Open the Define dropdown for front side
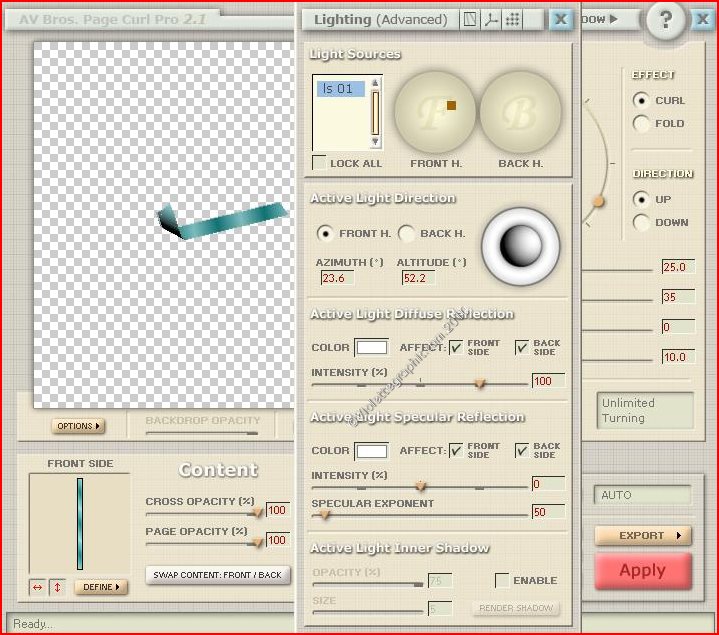The height and width of the screenshot is (635, 719). click(x=101, y=587)
